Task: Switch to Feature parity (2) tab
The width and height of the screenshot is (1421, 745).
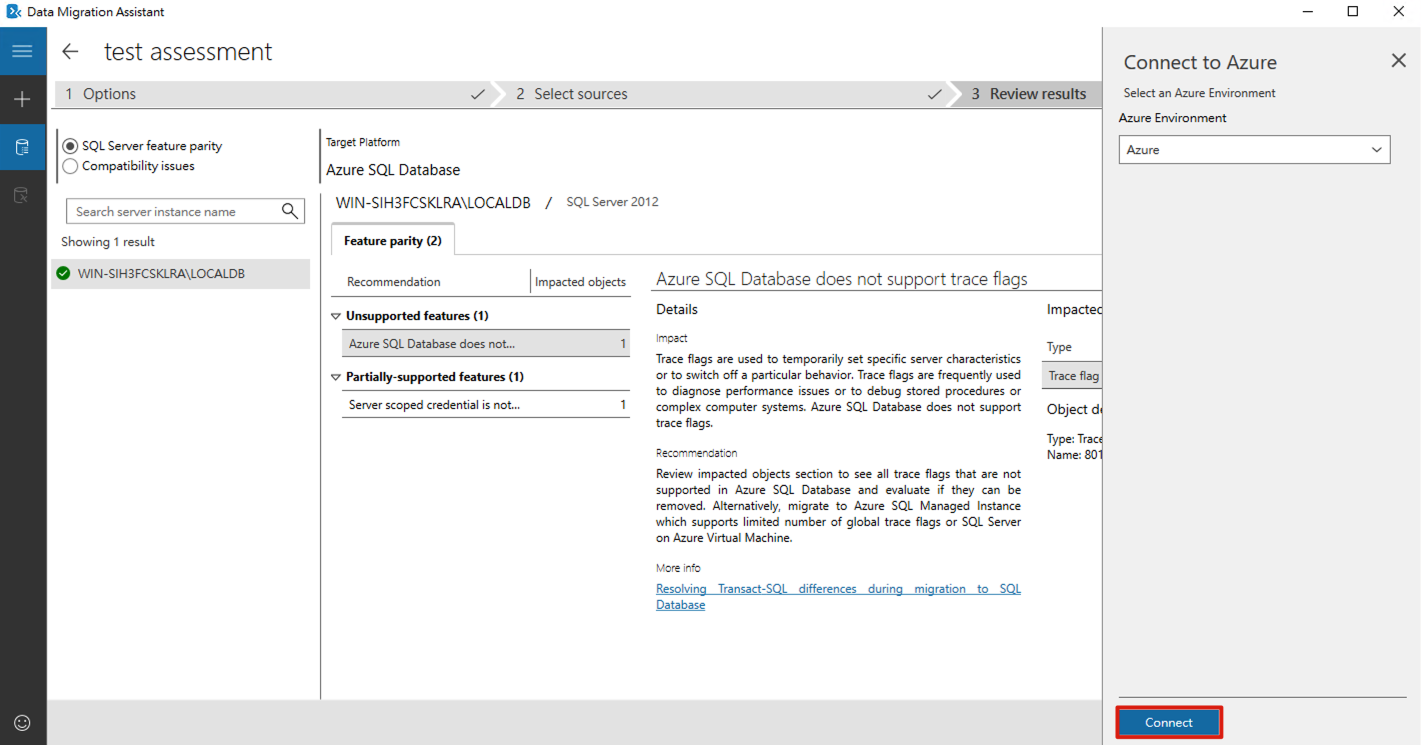Action: coord(392,241)
